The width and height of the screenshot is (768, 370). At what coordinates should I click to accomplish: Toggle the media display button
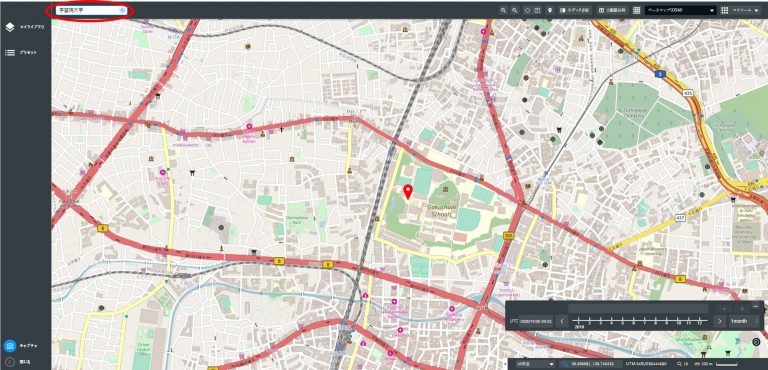(x=575, y=10)
